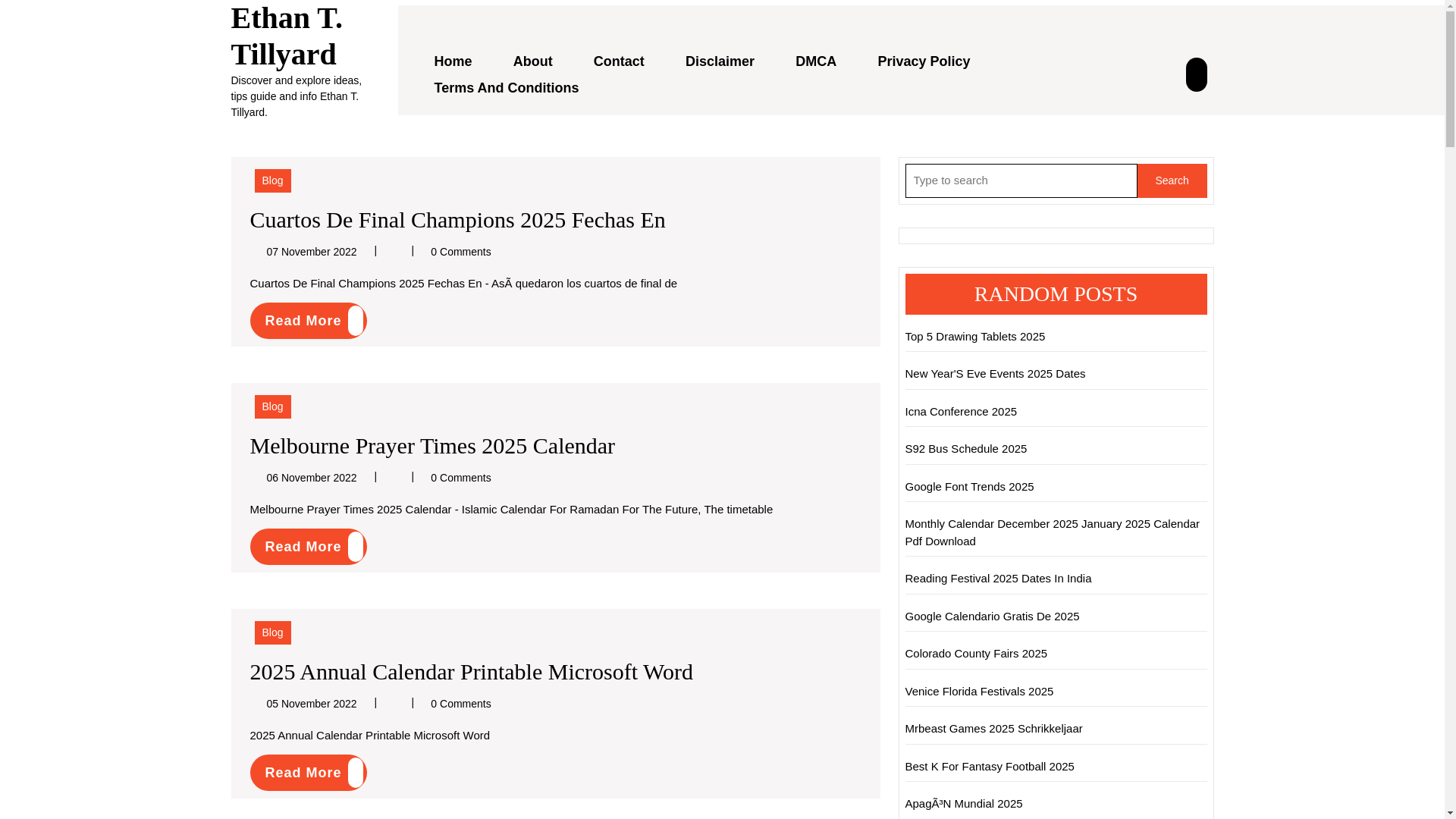
Task: Read more of Cuartos De Final Champions post
Action: pyautogui.click(x=308, y=321)
